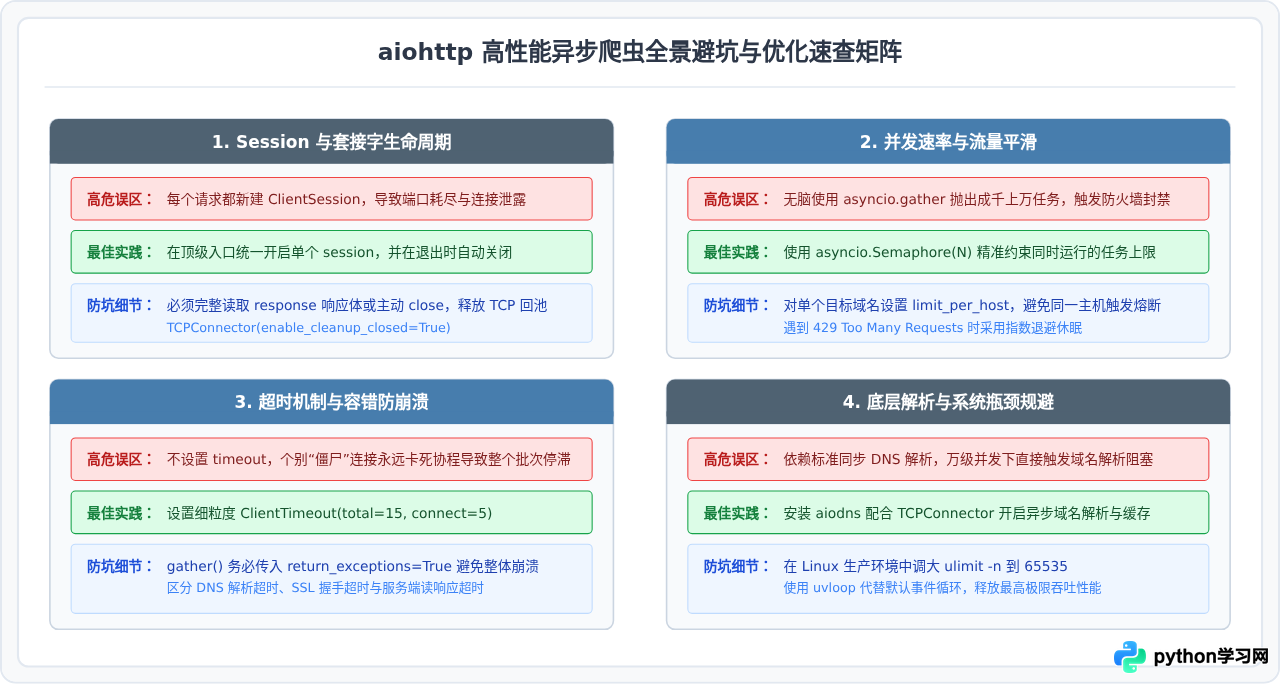Image resolution: width=1280 pixels, height=685 pixels.
Task: Select header '2. 并发速率与流量平滑'
Action: tap(948, 142)
